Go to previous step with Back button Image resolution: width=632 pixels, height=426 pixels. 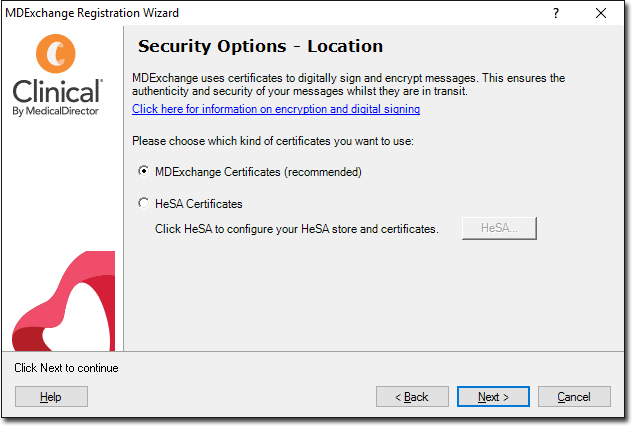pyautogui.click(x=412, y=397)
